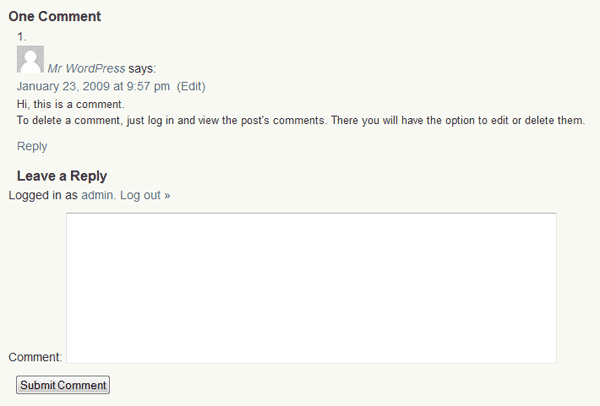600x406 pixels.
Task: Click the Mr WordPress gravatar avatar image
Action: [30, 59]
